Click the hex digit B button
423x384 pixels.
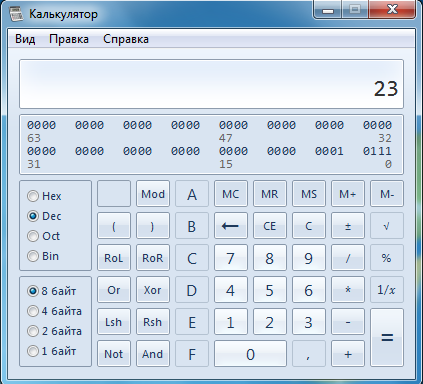(192, 226)
